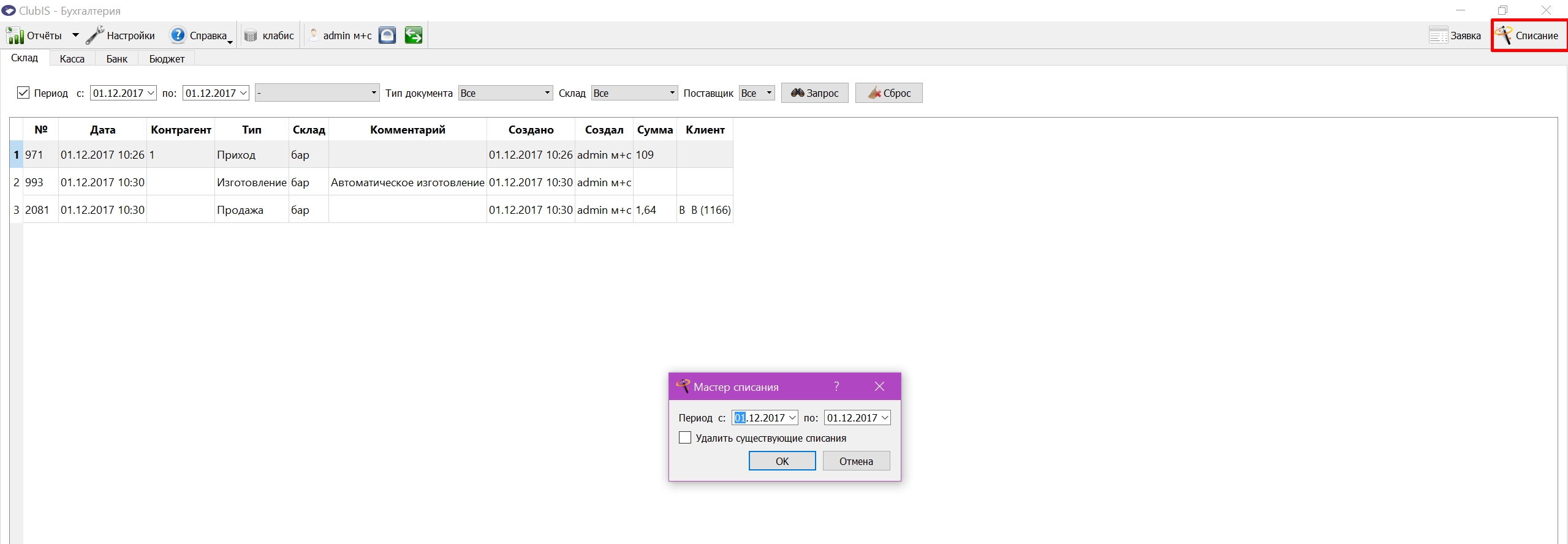
Task: Click Отмена in the wizard
Action: [x=856, y=461]
